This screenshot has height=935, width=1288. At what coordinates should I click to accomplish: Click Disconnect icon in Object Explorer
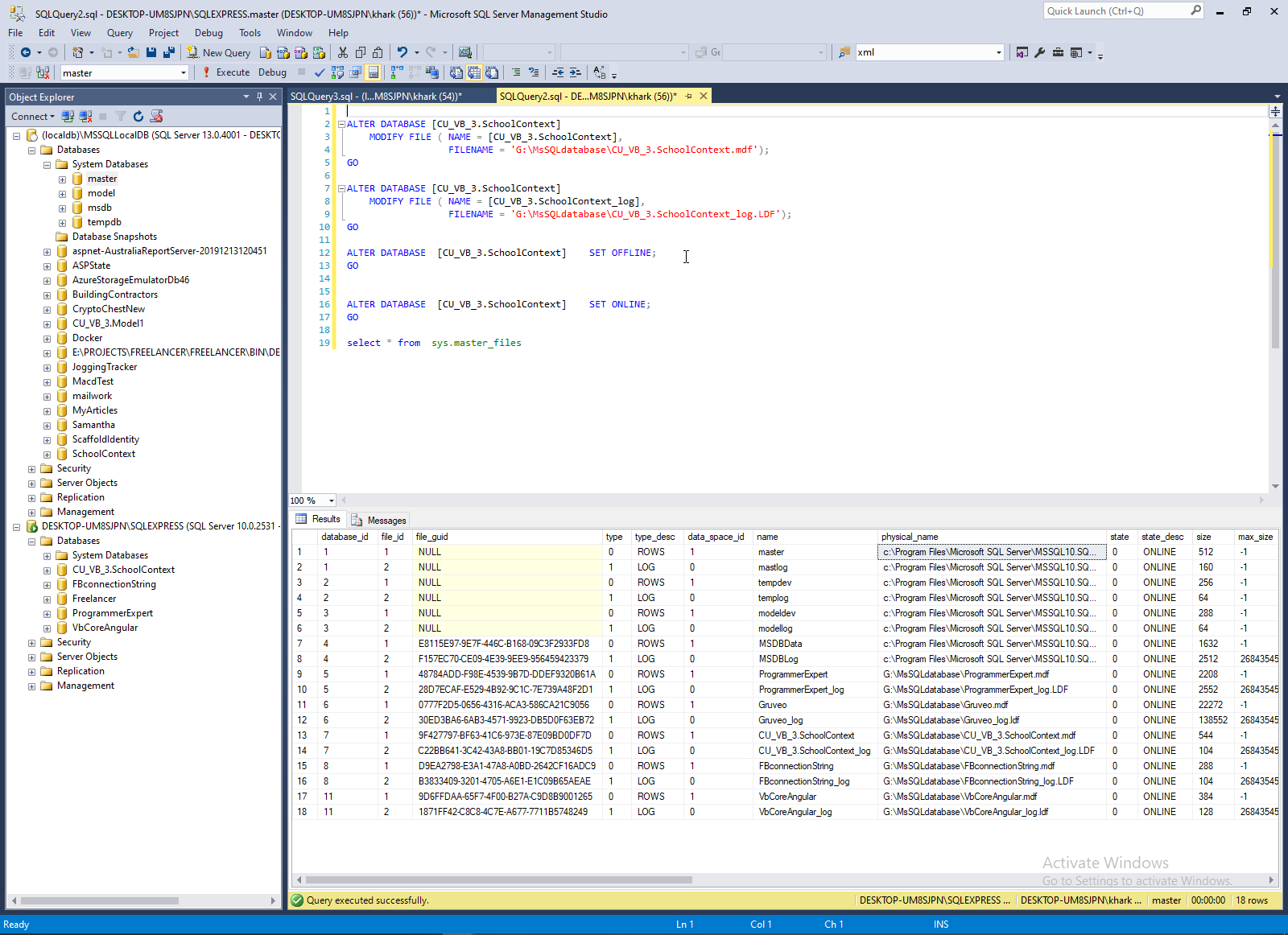click(x=85, y=117)
